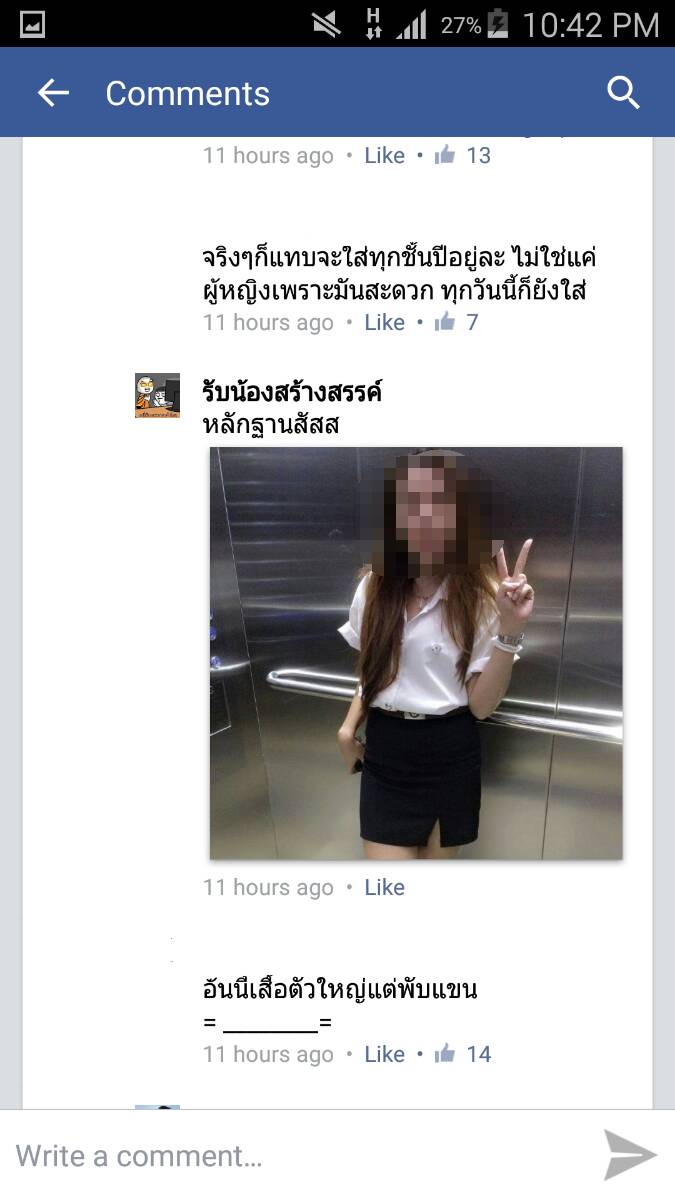Tap the comment text about folded sleeves
The height and width of the screenshot is (1200, 675).
(x=340, y=990)
